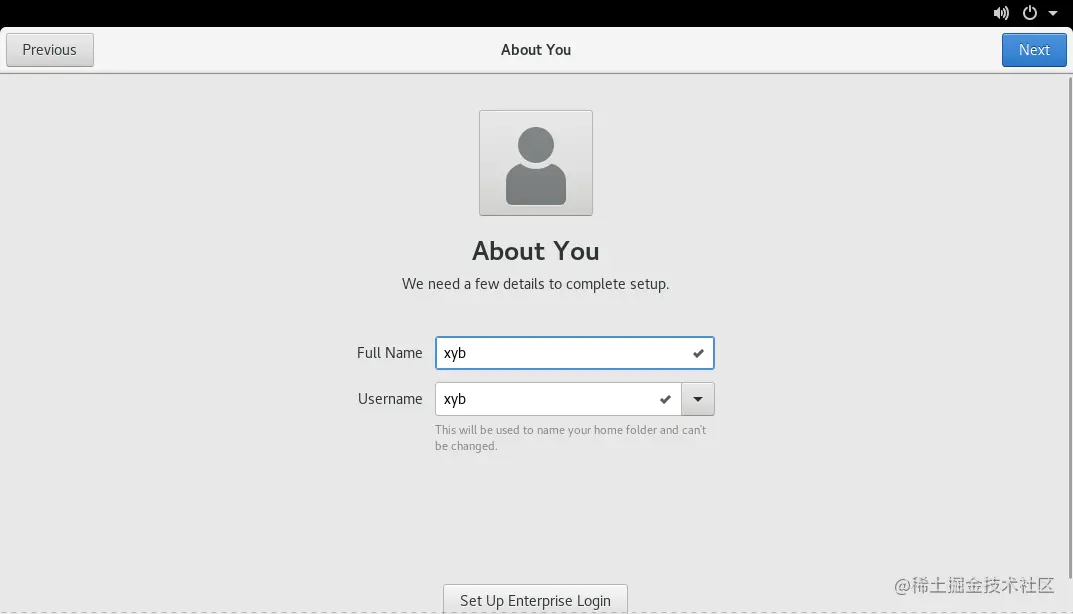The height and width of the screenshot is (614, 1073).
Task: Click the user avatar picture placeholder
Action: (536, 163)
